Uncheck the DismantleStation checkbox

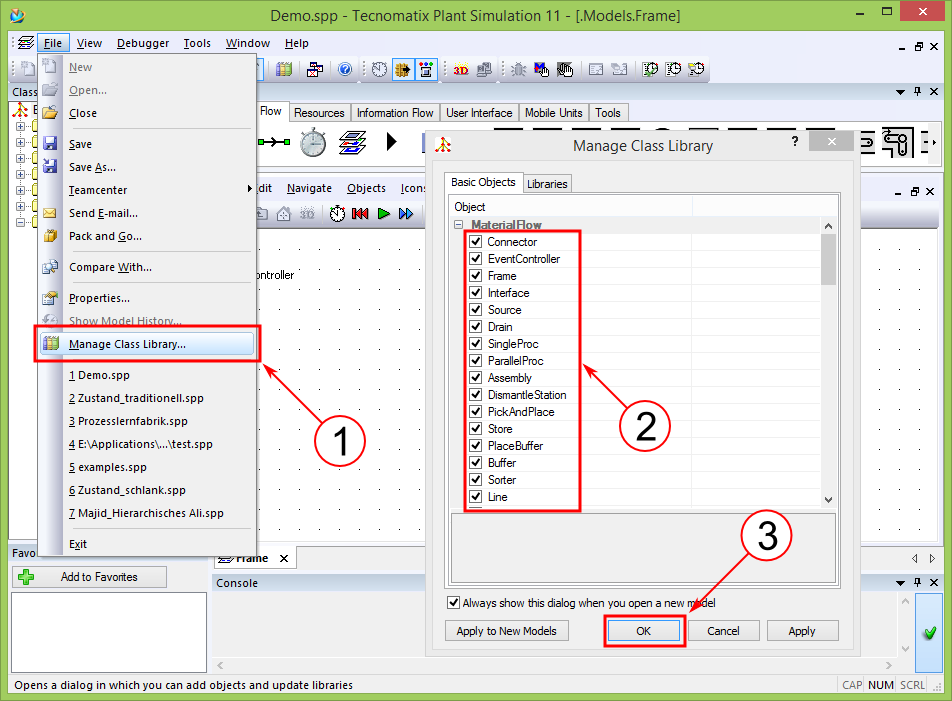click(476, 395)
